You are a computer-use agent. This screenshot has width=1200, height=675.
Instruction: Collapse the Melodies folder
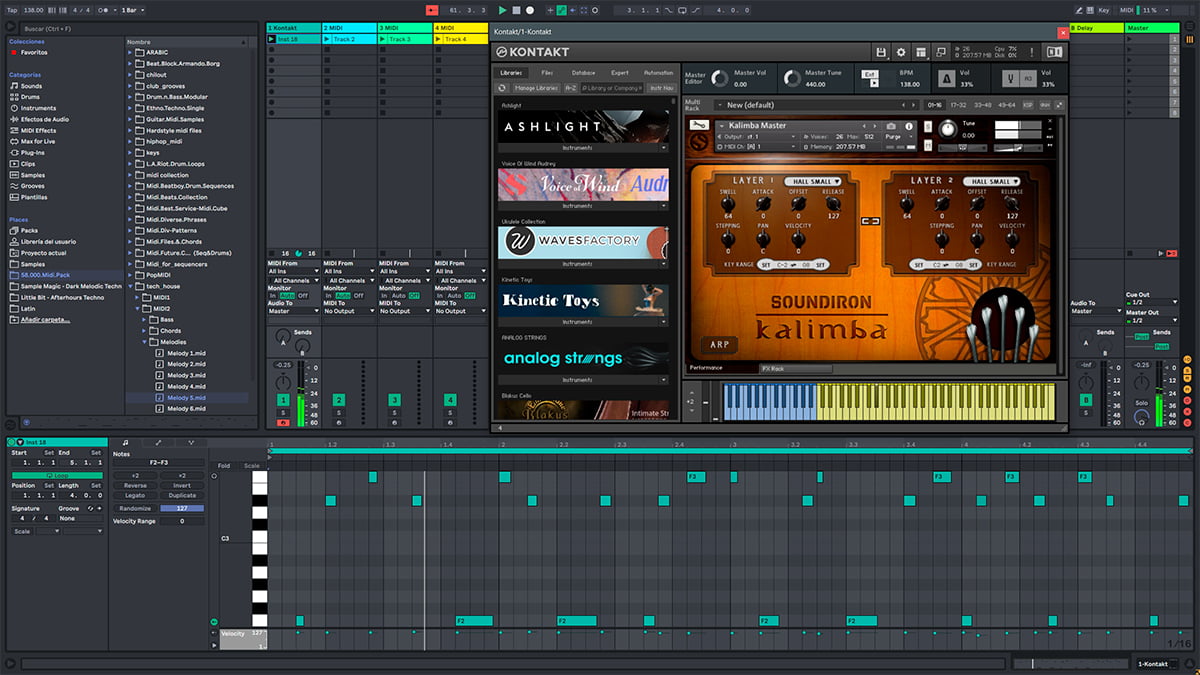pyautogui.click(x=142, y=342)
